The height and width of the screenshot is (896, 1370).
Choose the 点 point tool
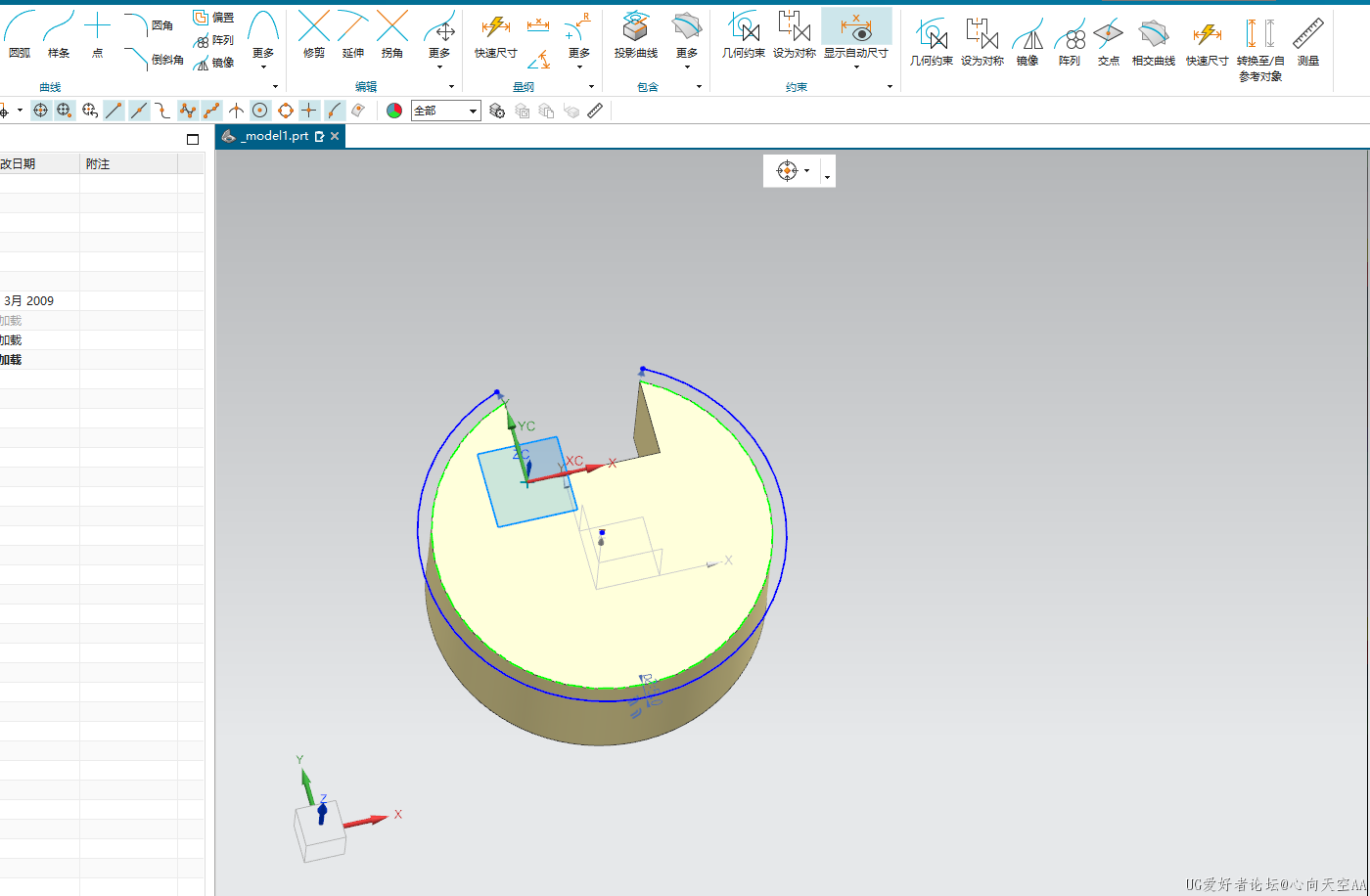(97, 34)
